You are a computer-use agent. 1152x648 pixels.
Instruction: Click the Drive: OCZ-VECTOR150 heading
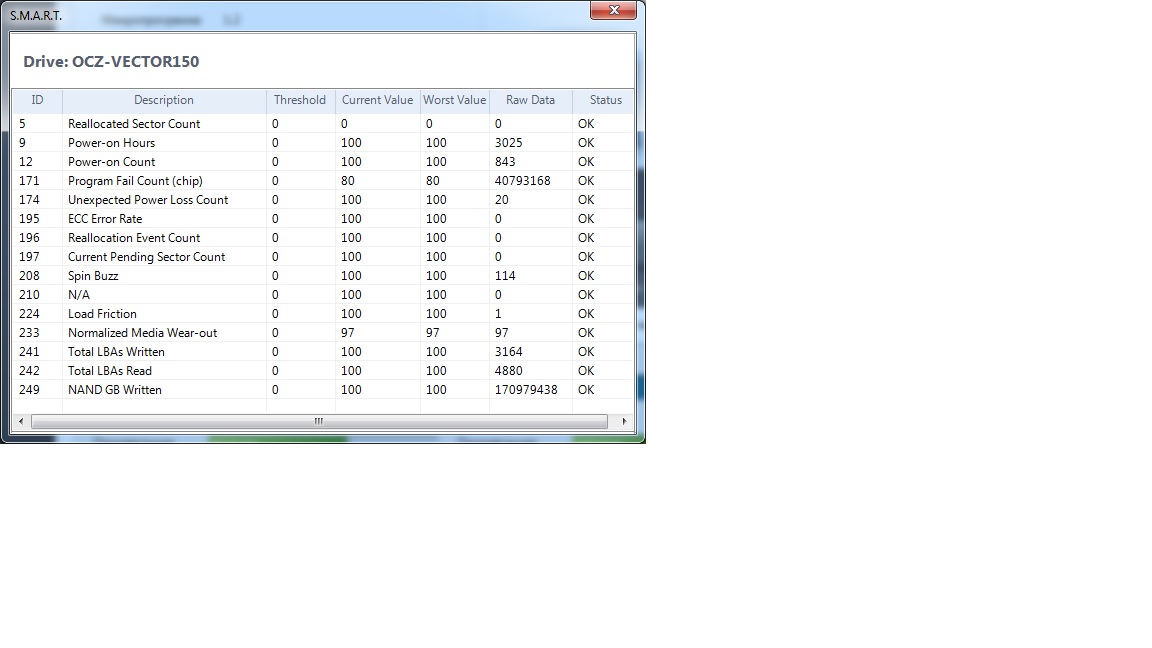click(x=111, y=62)
